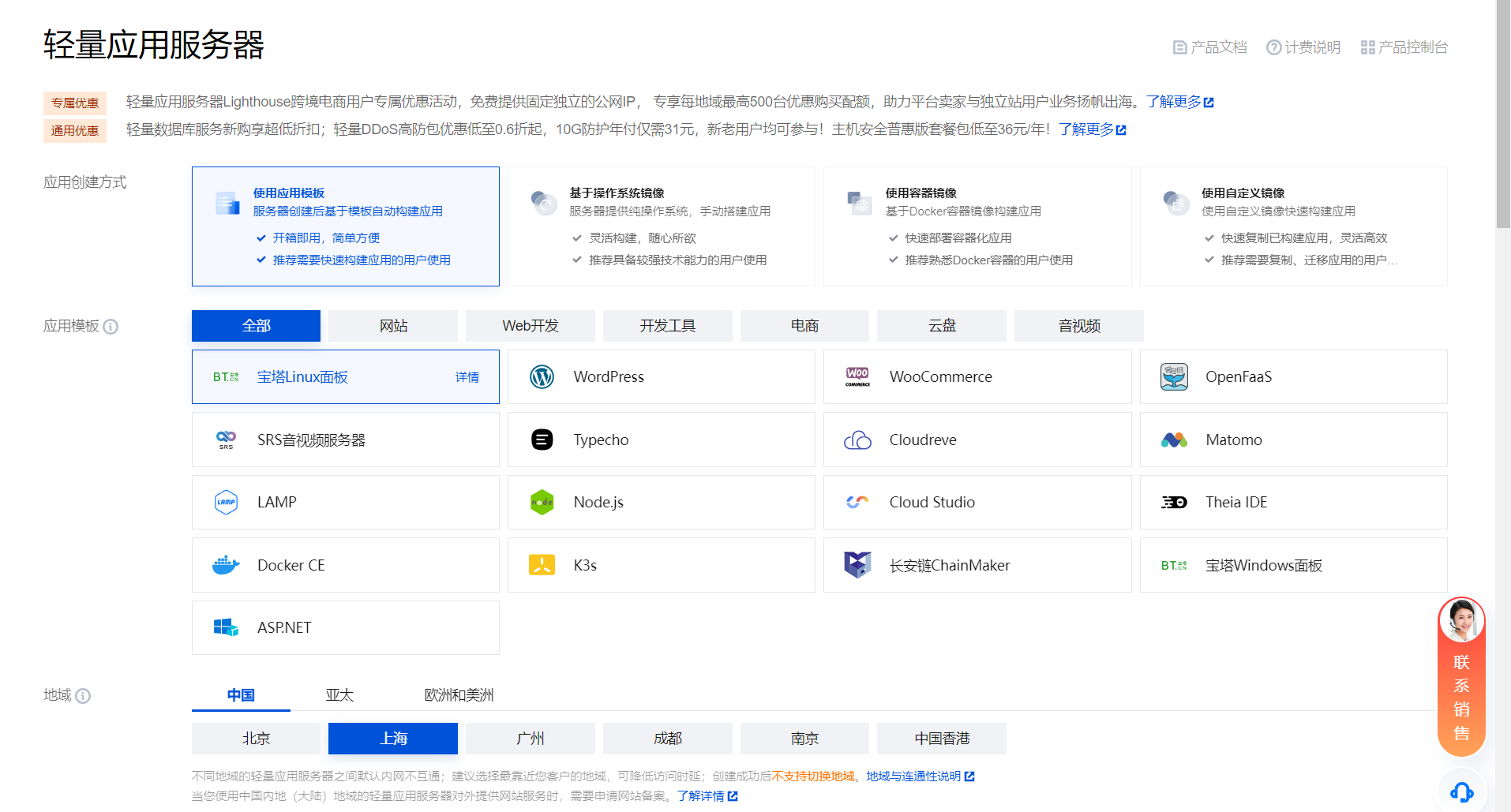Click the K3s yellow icon
The width and height of the screenshot is (1511, 812).
(542, 565)
